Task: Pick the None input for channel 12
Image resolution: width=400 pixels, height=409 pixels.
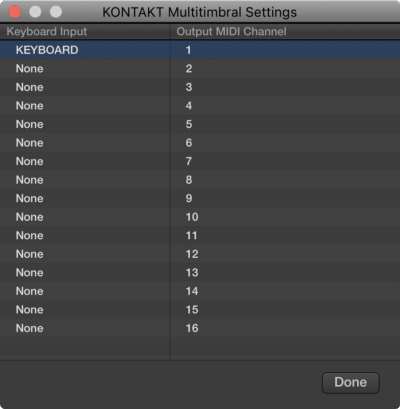Action: click(29, 254)
